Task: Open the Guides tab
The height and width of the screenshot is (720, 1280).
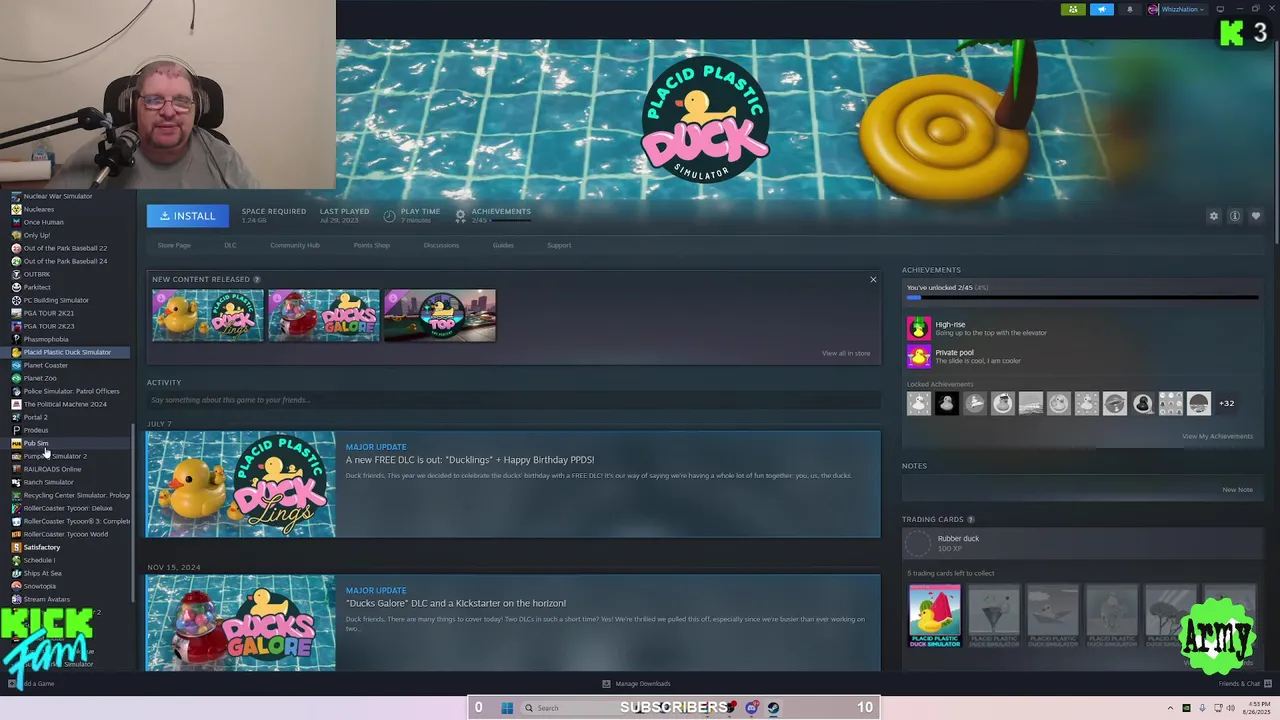Action: coord(503,245)
